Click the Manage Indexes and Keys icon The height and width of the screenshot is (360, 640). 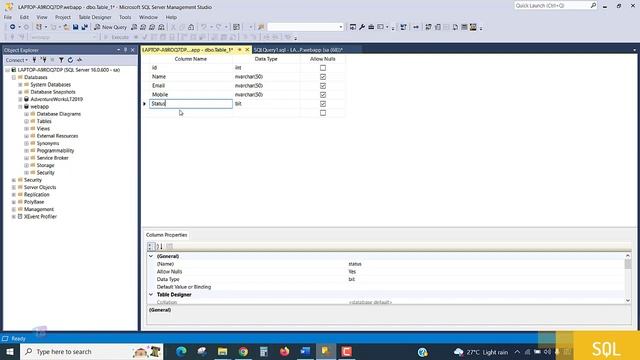point(438,27)
